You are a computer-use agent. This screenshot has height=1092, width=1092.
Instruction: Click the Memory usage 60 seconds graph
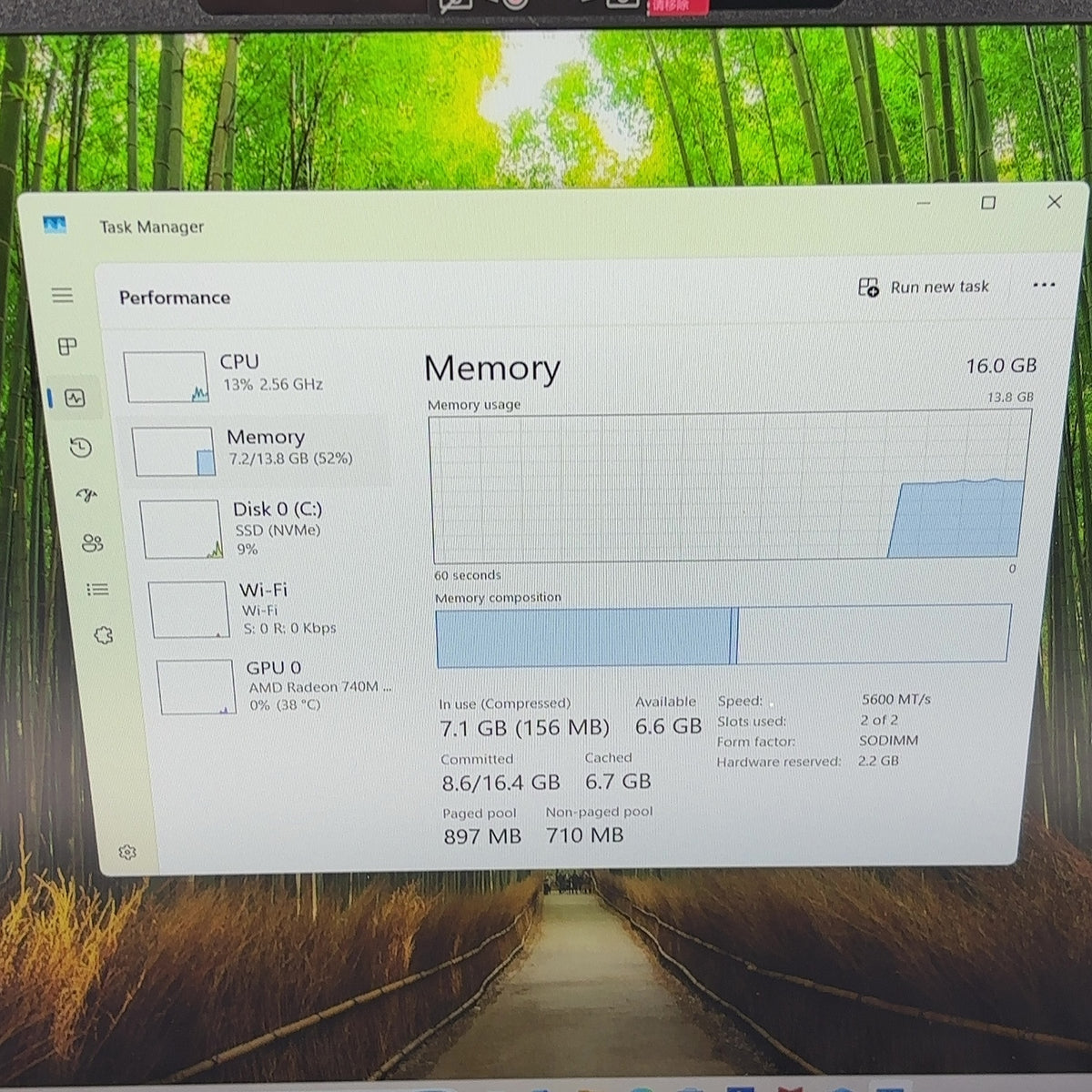pyautogui.click(x=731, y=486)
